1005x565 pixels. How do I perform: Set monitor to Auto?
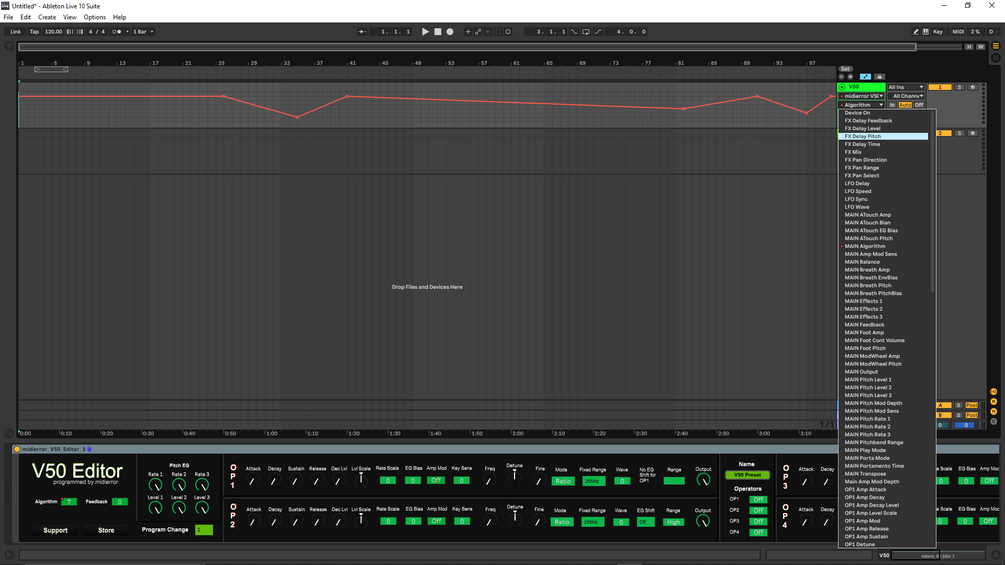(x=905, y=105)
